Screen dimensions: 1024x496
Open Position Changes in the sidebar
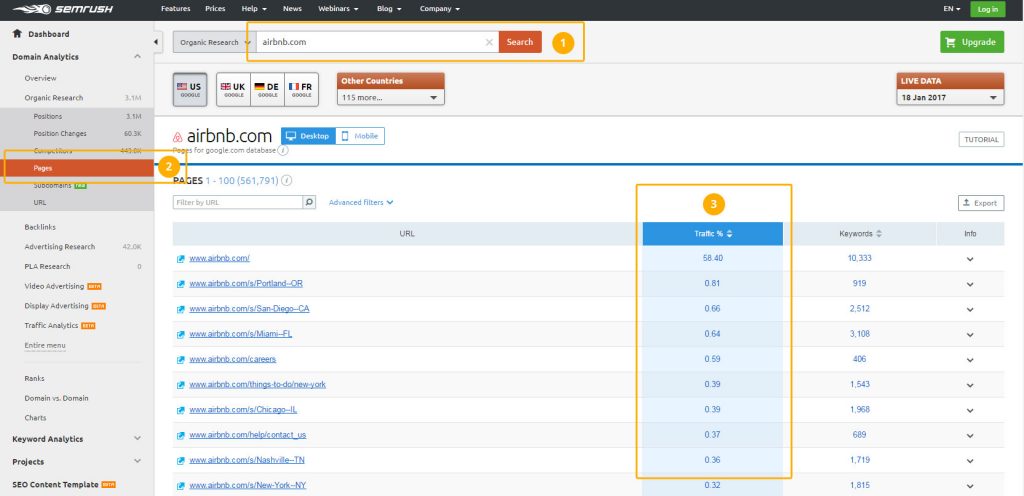point(60,133)
